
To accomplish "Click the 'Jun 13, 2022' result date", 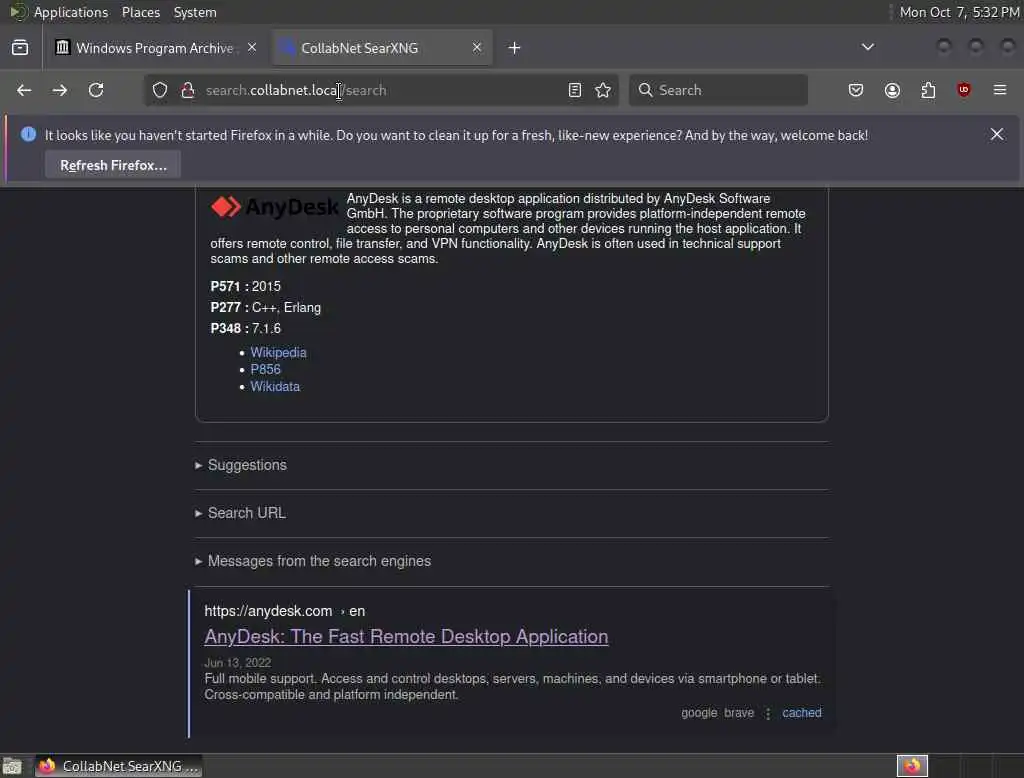I will 237,662.
